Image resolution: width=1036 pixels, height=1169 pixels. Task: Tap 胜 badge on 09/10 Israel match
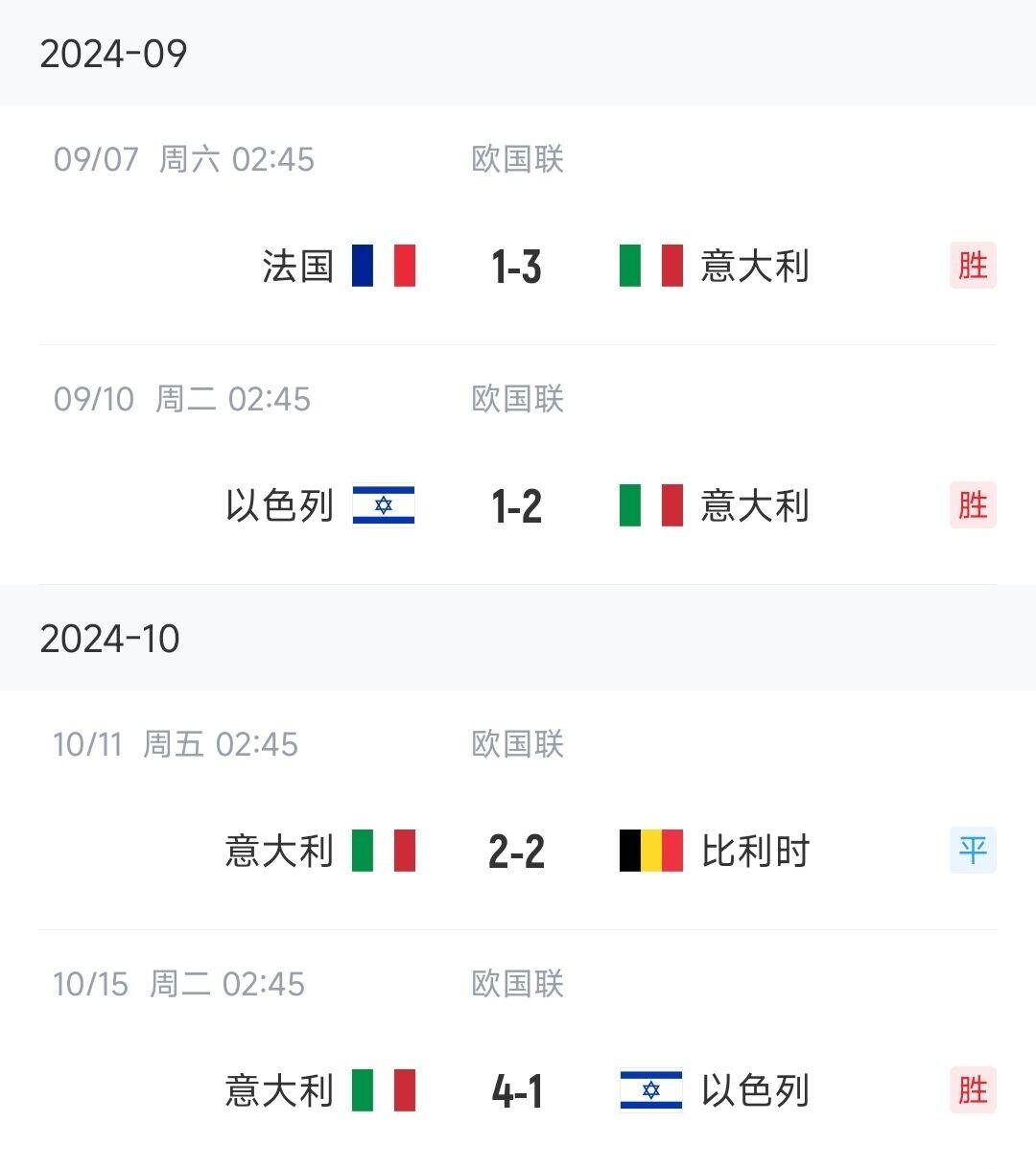coord(973,505)
